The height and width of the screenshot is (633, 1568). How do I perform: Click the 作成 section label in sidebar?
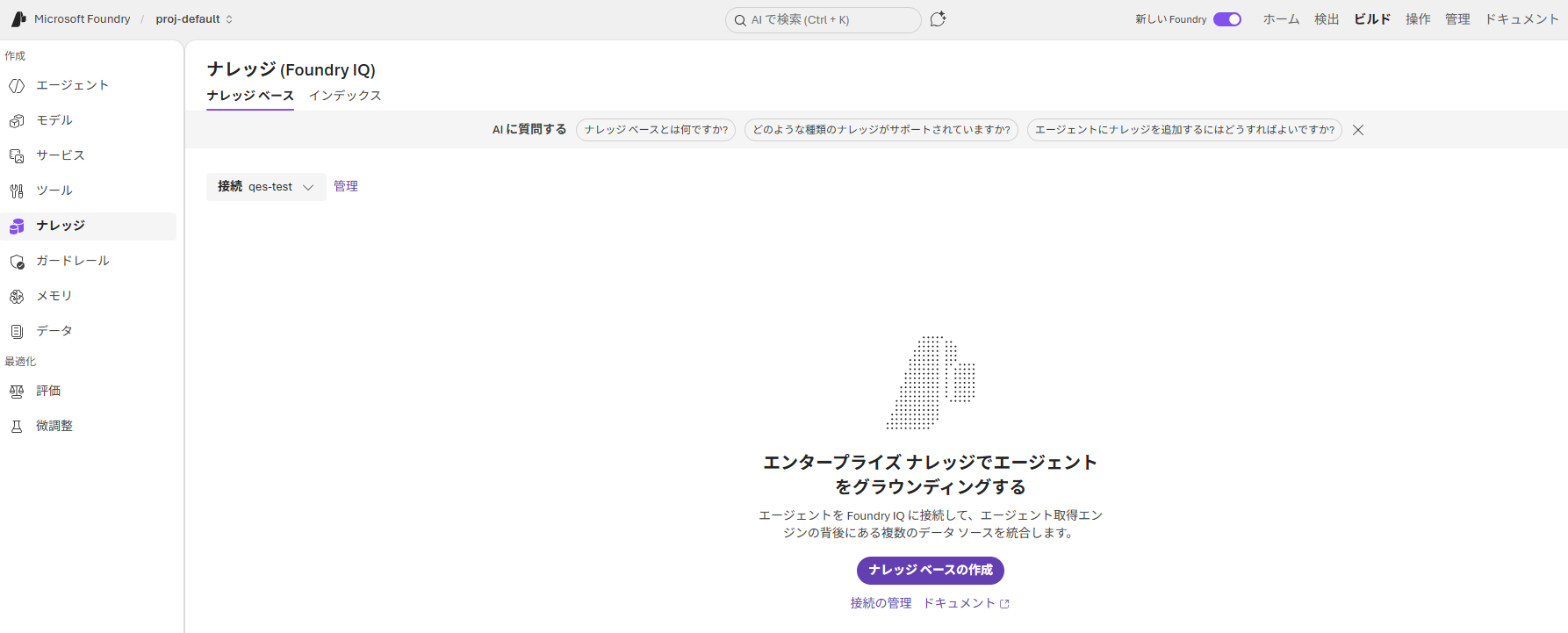(15, 56)
